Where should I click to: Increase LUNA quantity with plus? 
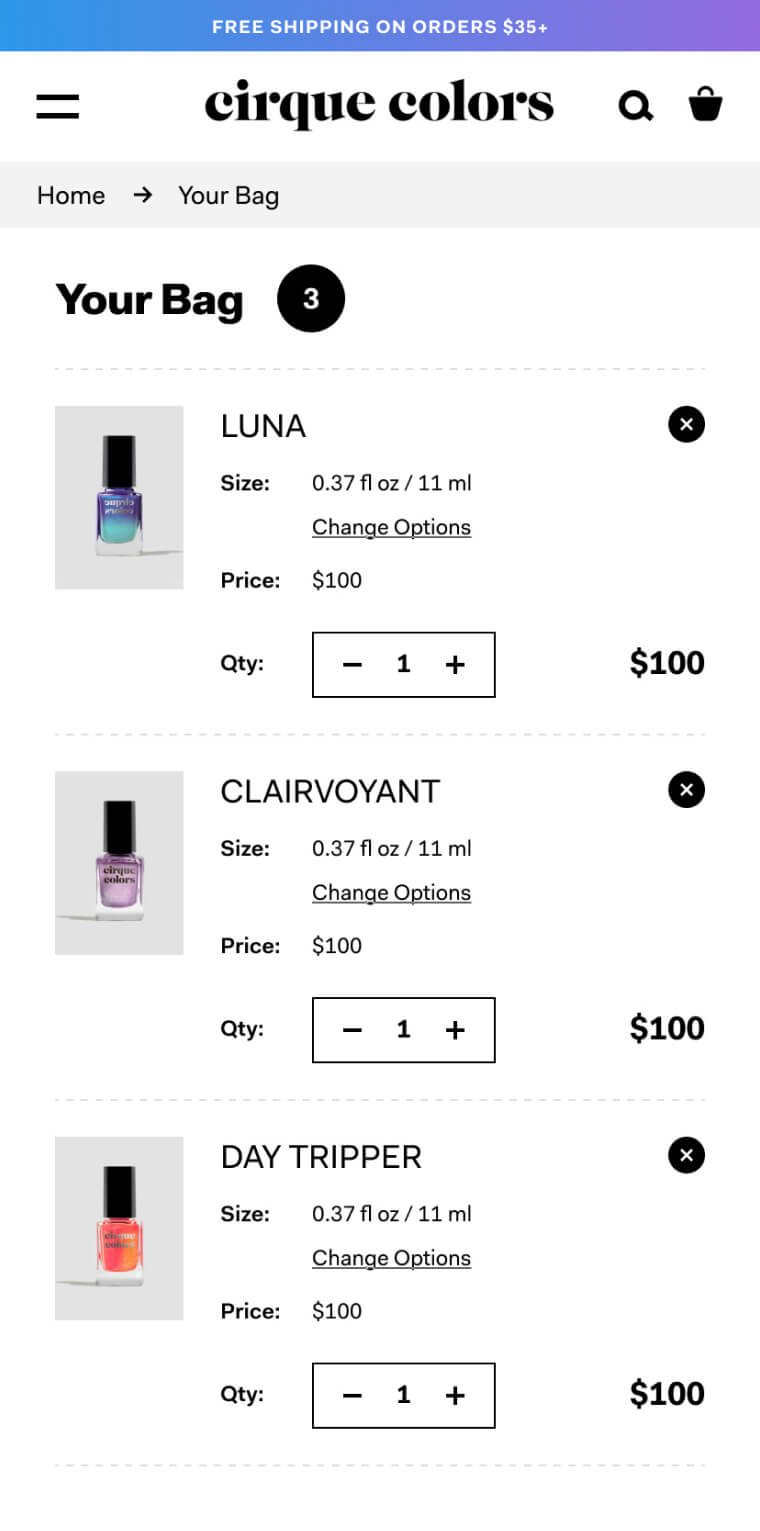(x=455, y=664)
